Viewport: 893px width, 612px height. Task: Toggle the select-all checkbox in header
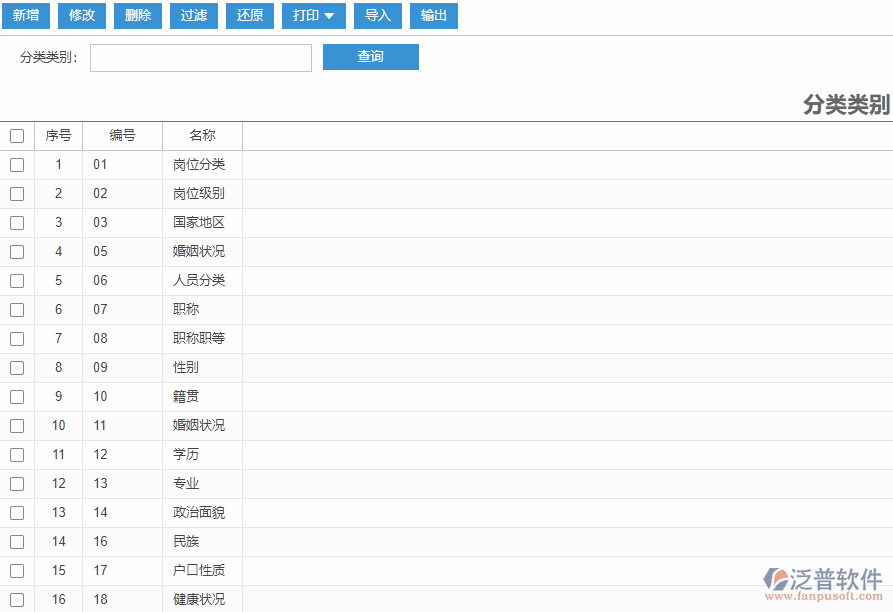coord(17,136)
